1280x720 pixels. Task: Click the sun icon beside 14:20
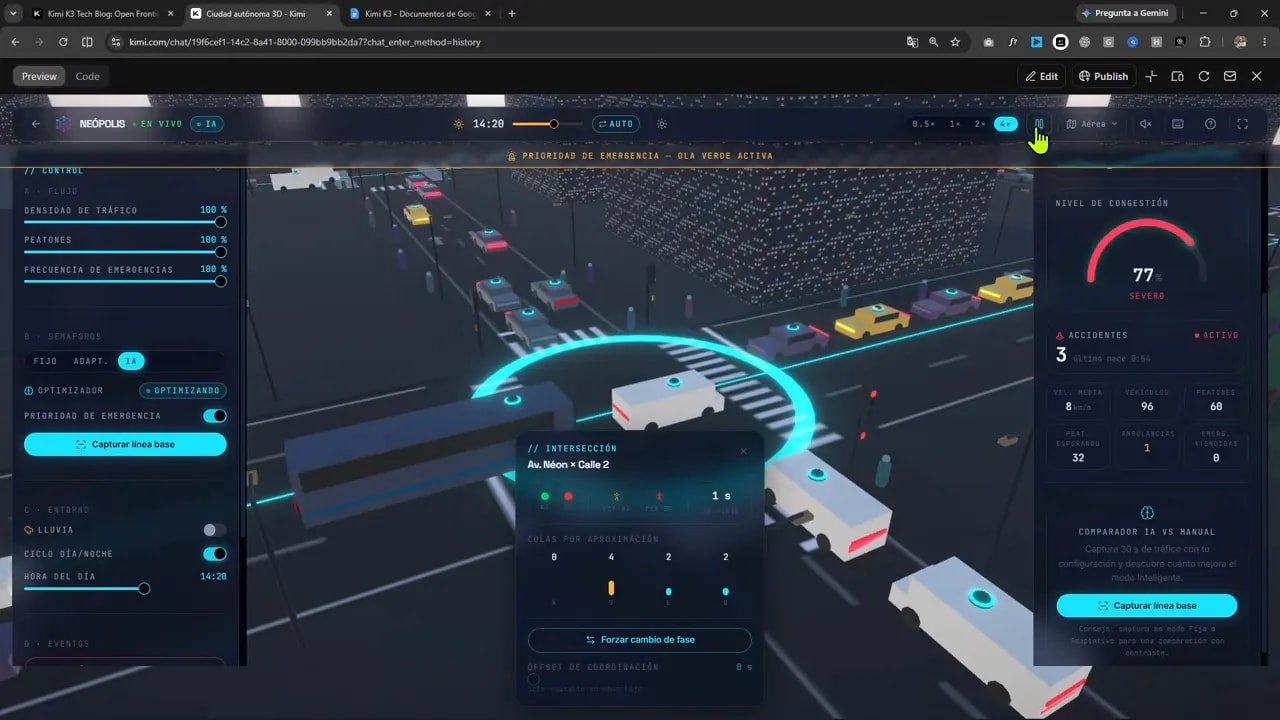click(459, 124)
